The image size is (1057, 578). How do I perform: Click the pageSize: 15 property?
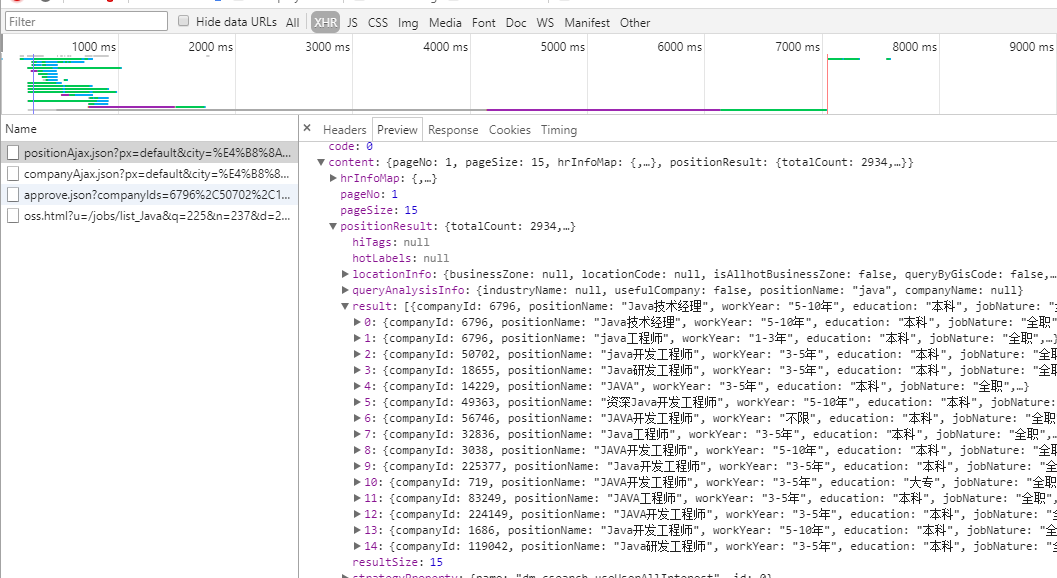[x=379, y=210]
